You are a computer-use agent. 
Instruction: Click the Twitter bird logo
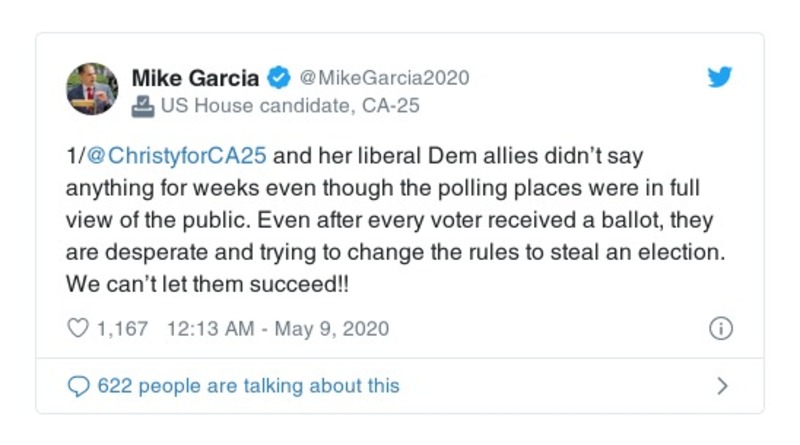[720, 79]
